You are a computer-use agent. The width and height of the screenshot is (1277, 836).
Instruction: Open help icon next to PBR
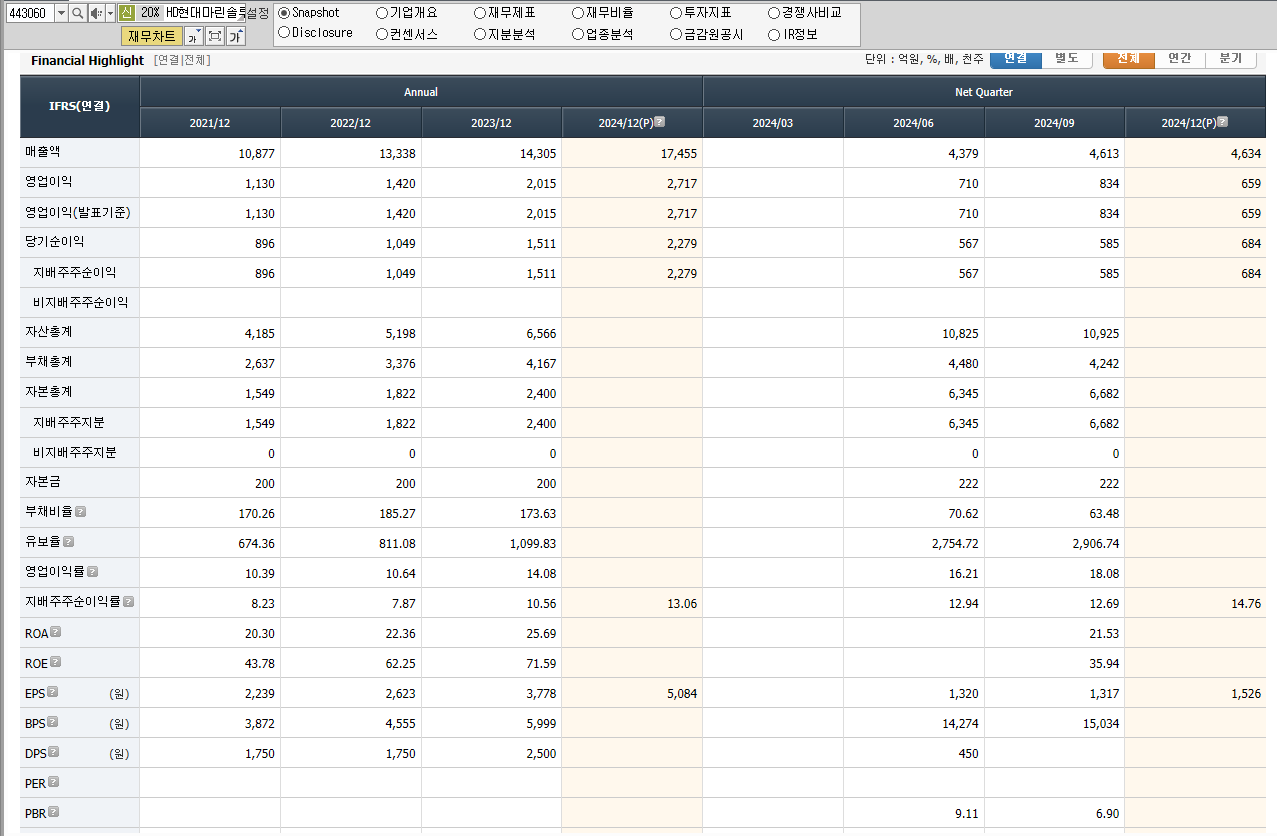coord(54,812)
